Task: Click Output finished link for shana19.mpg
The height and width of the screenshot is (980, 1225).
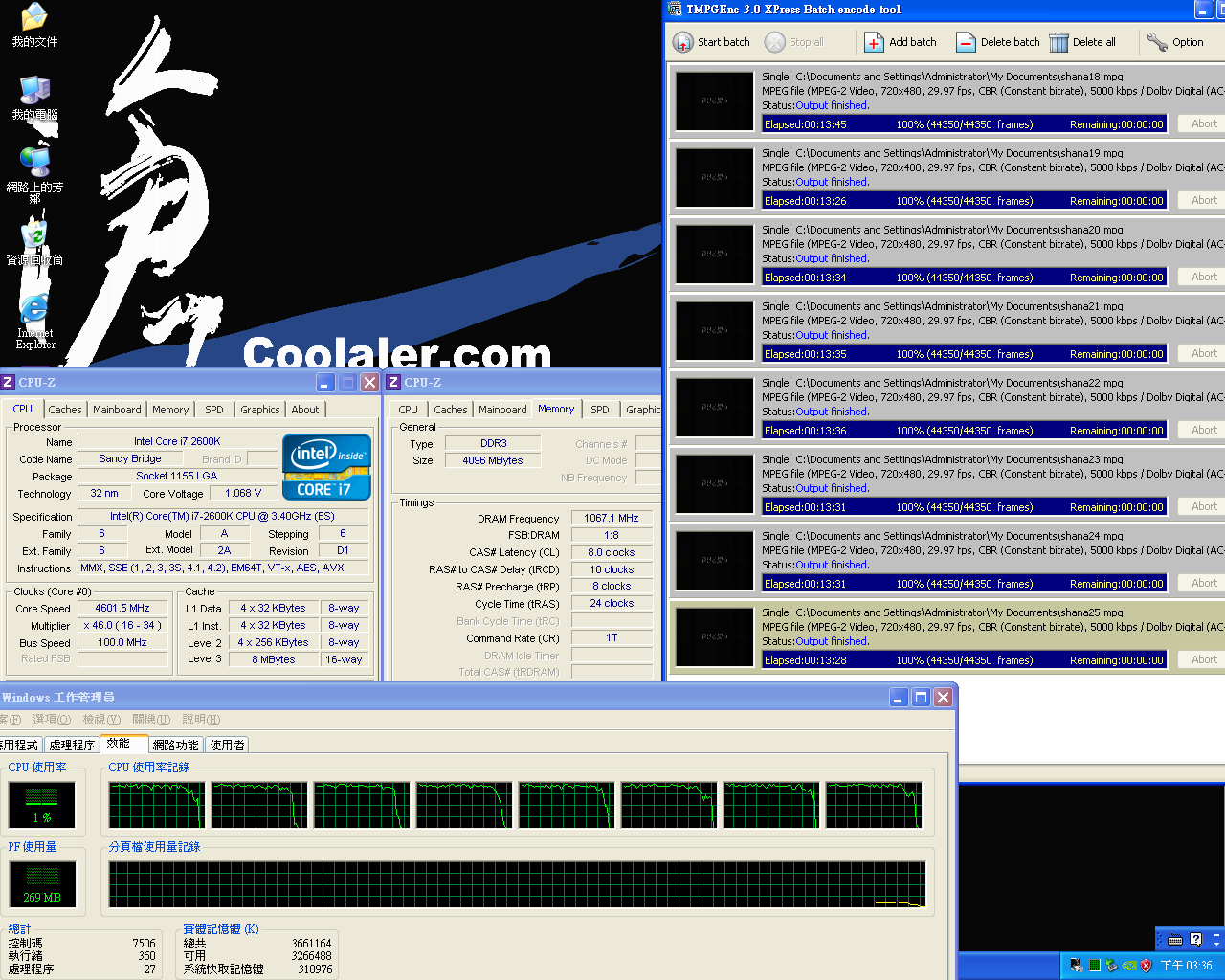Action: tap(832, 182)
